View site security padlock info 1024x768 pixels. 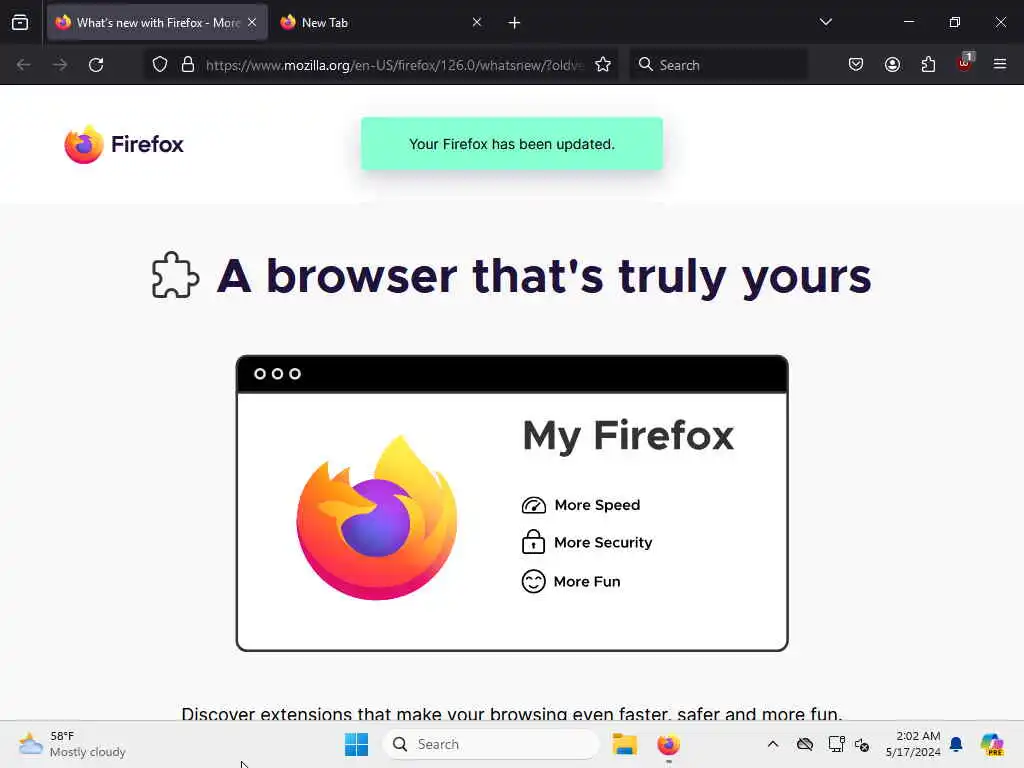tap(188, 65)
